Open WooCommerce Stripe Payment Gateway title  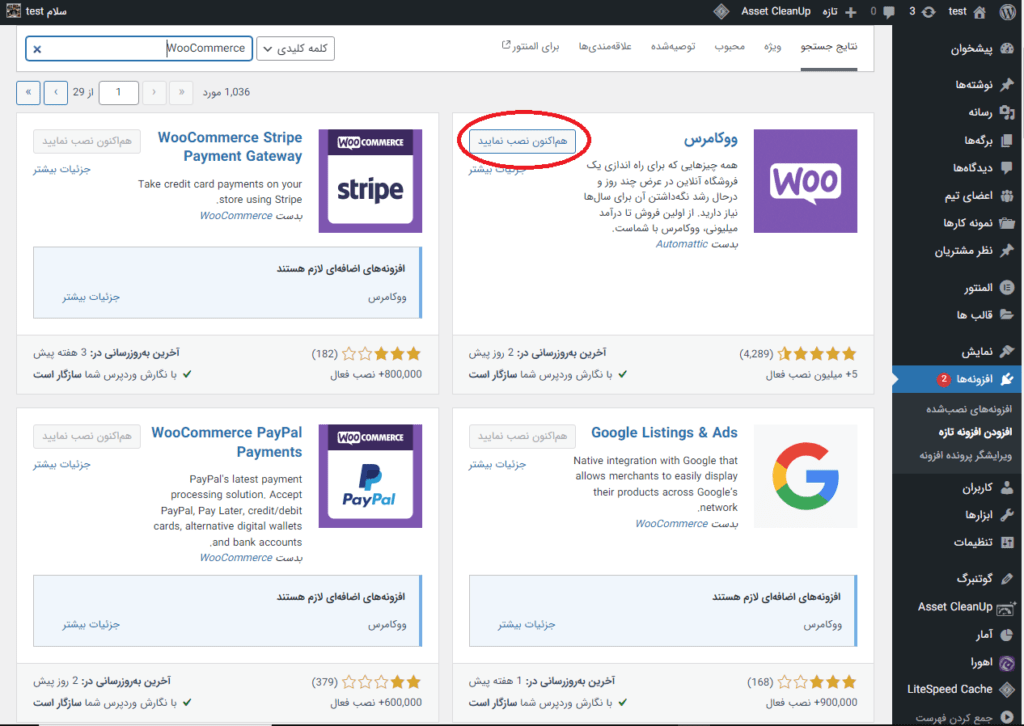pyautogui.click(x=230, y=147)
